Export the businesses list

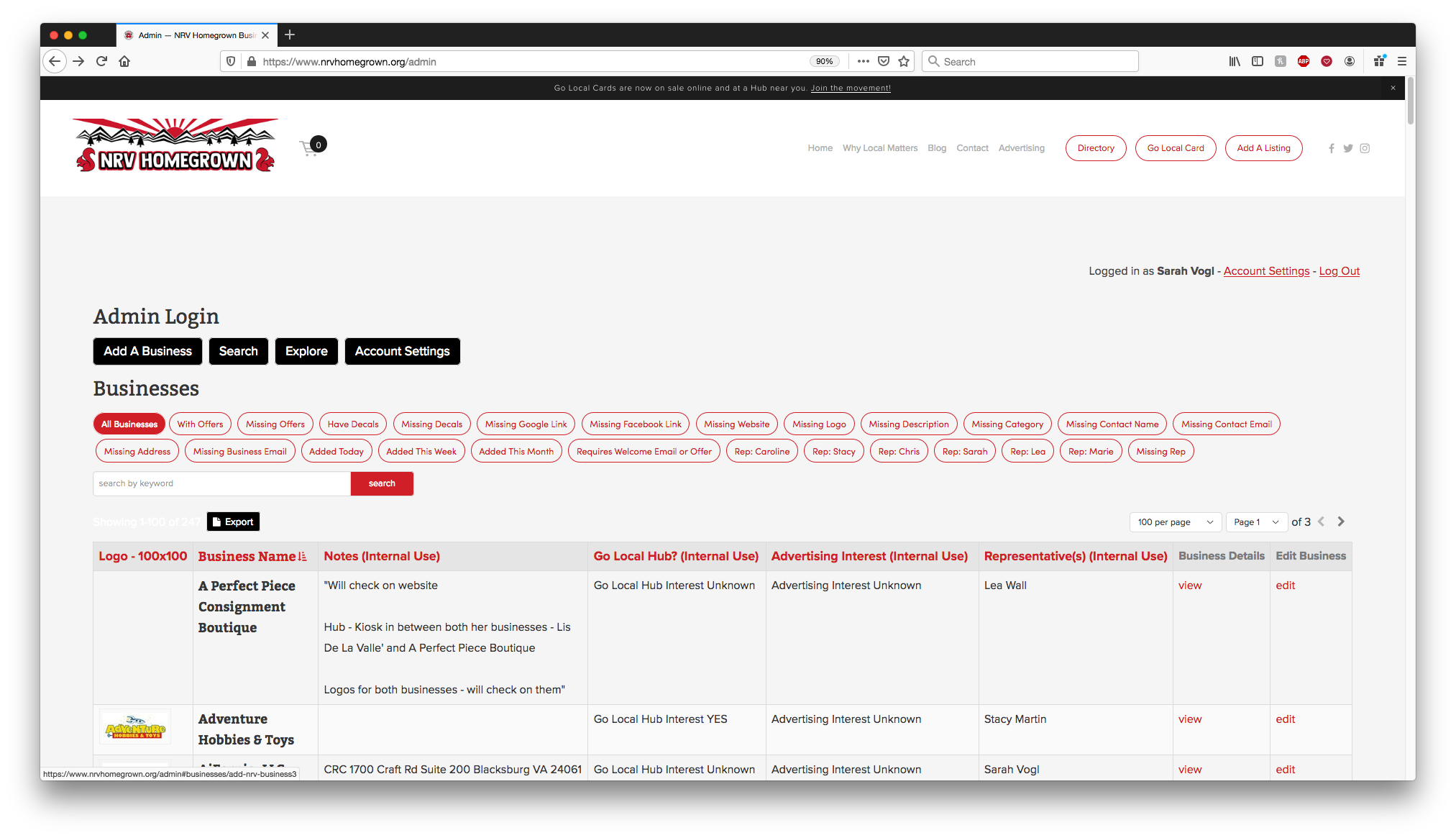coord(233,522)
